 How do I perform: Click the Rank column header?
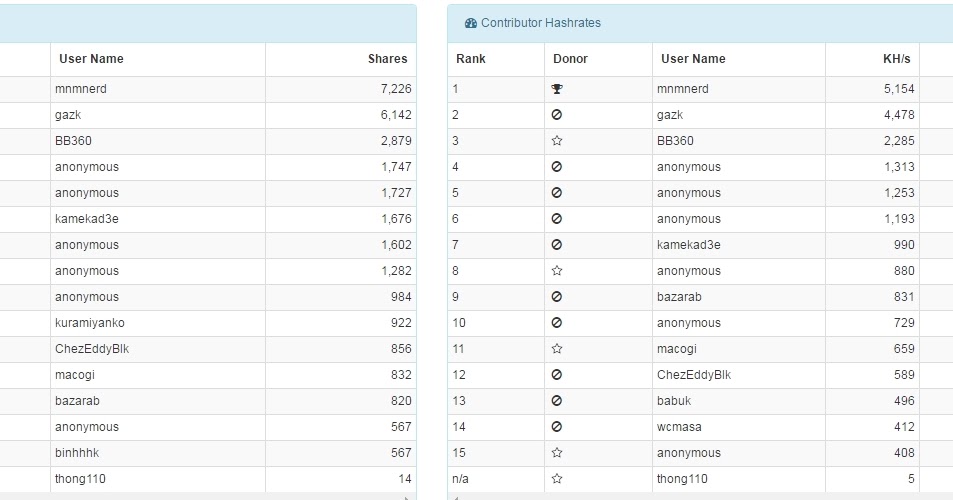pyautogui.click(x=471, y=59)
